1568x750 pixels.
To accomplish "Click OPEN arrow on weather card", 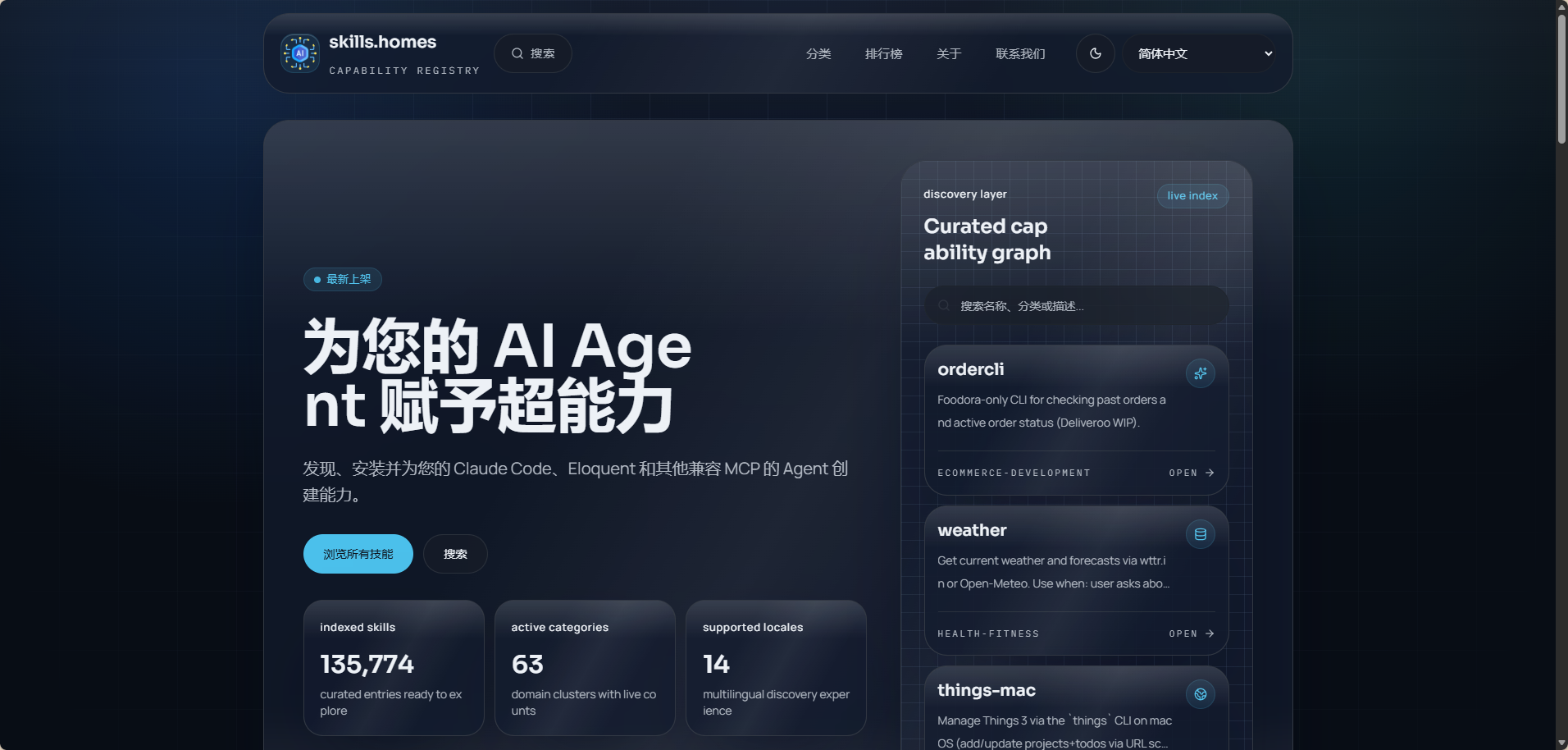I will 1192,633.
